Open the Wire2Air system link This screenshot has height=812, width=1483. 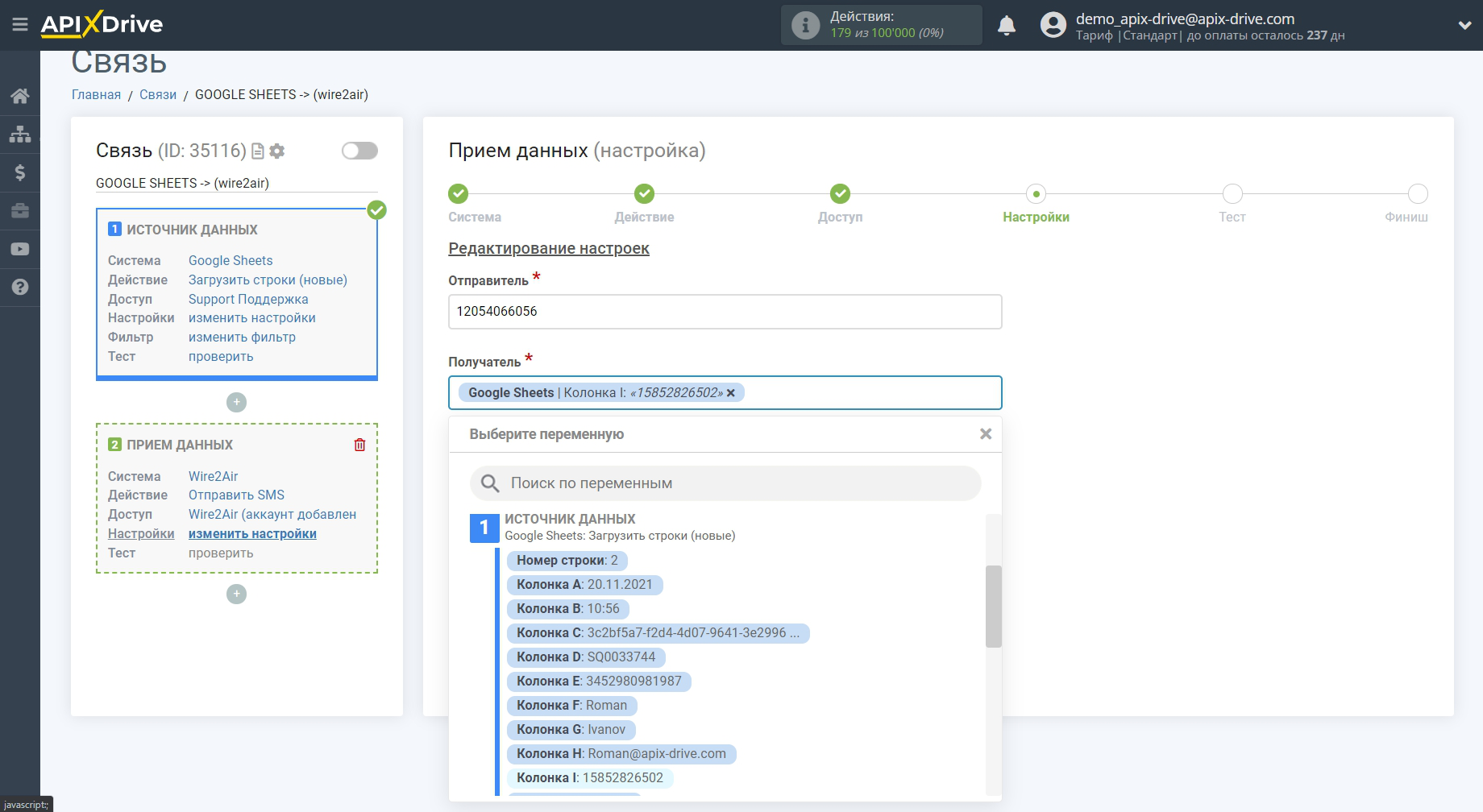pos(213,476)
